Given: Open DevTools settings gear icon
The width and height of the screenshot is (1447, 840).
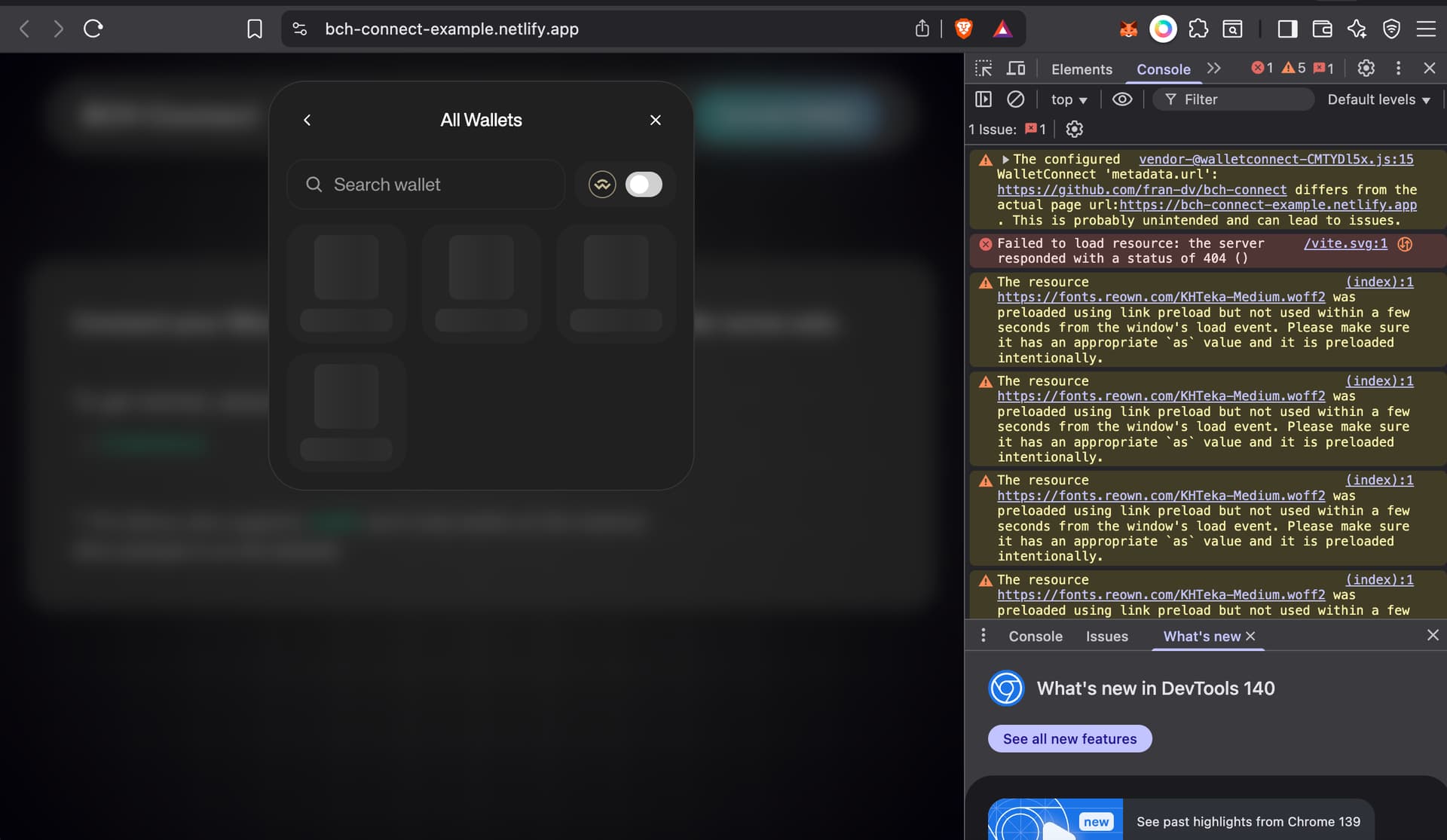Looking at the screenshot, I should 1366,69.
